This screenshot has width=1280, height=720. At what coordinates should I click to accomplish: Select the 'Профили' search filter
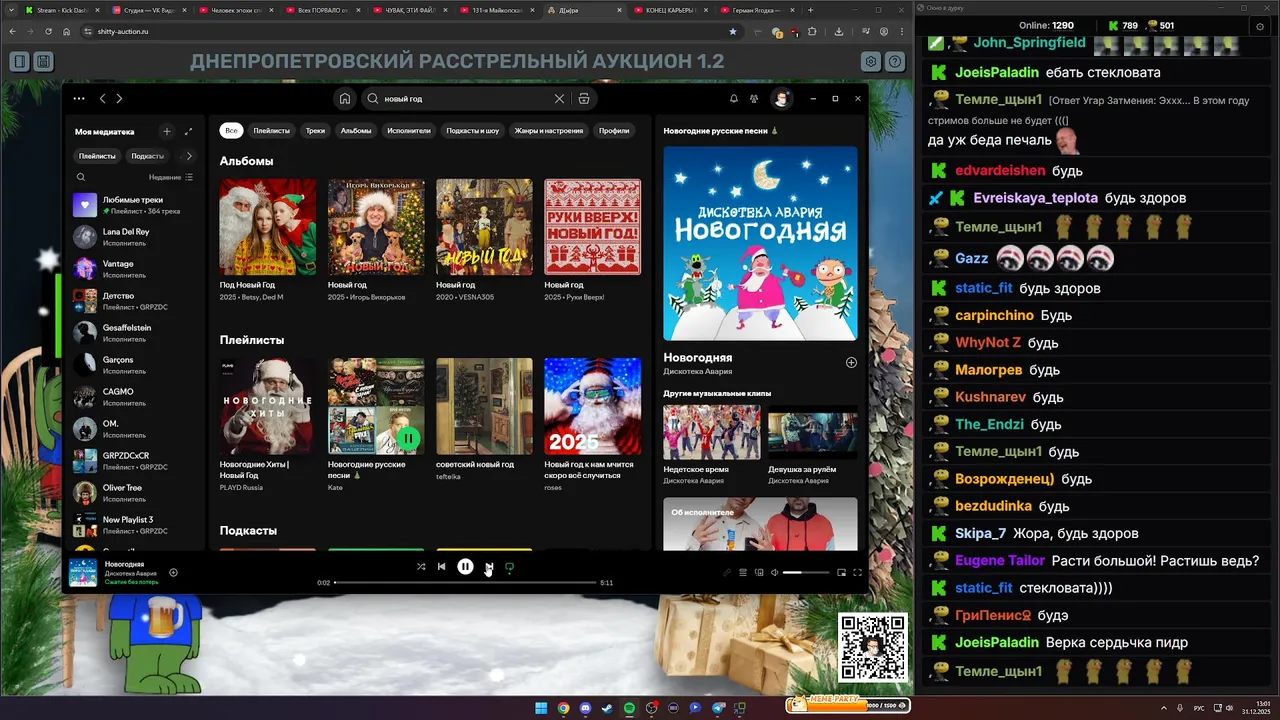[614, 131]
